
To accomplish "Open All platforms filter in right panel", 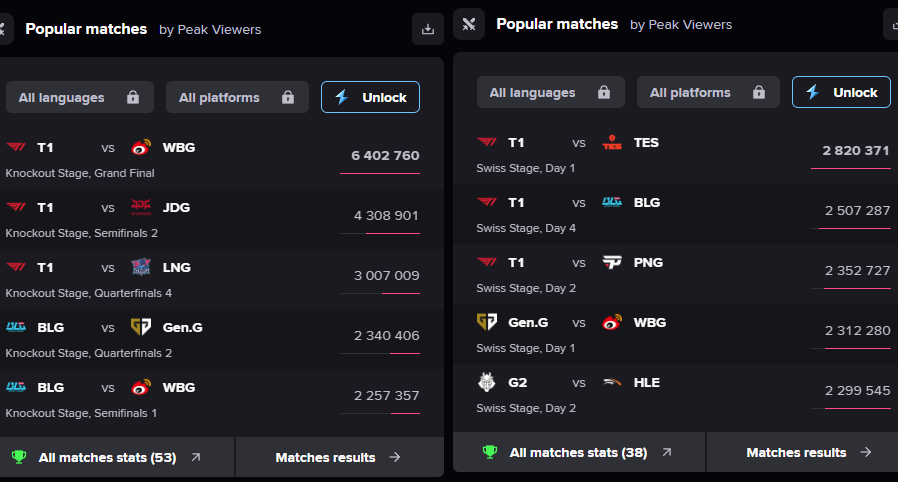I will coord(708,92).
